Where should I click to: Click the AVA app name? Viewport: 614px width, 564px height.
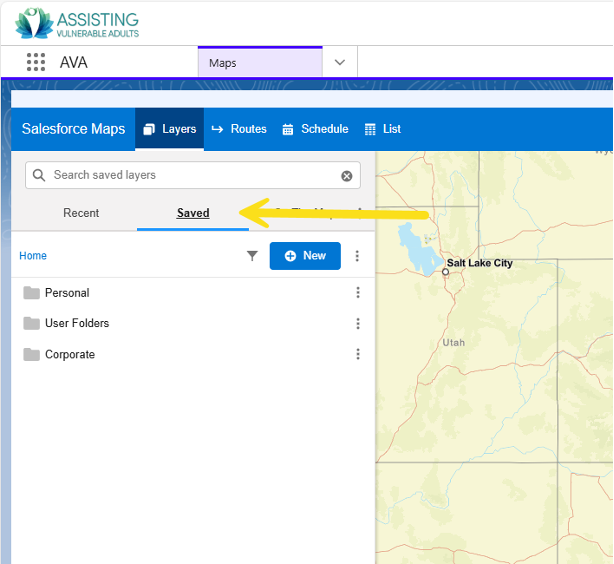74,62
